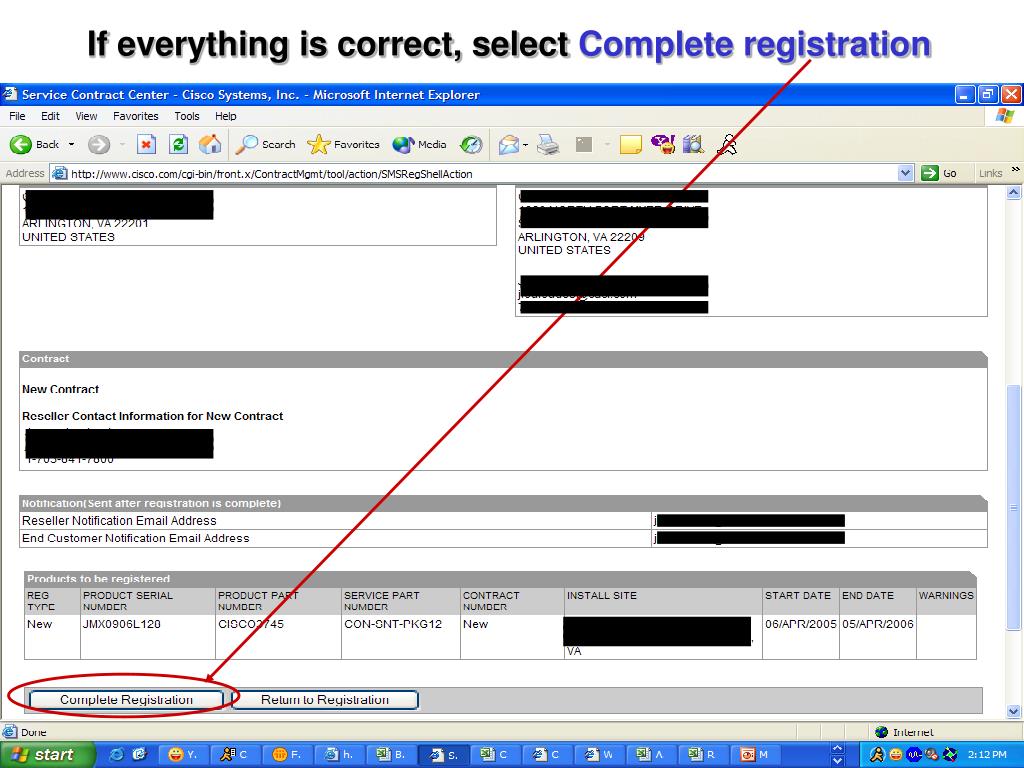Click the vertical scrollbar thumb
This screenshot has height=768, width=1024.
pos(1014,507)
